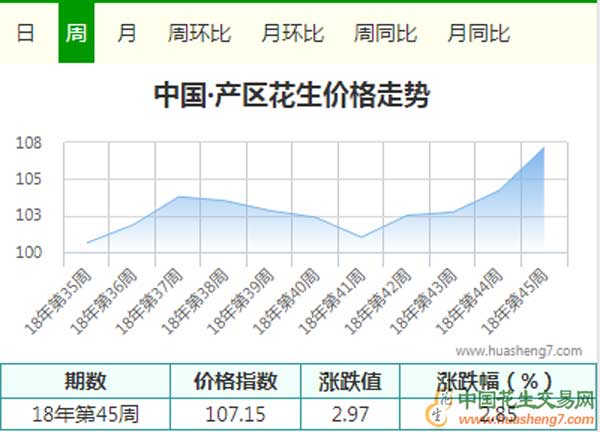The width and height of the screenshot is (600, 432).
Task: Switch to the 周环比 tab
Action: (x=199, y=33)
